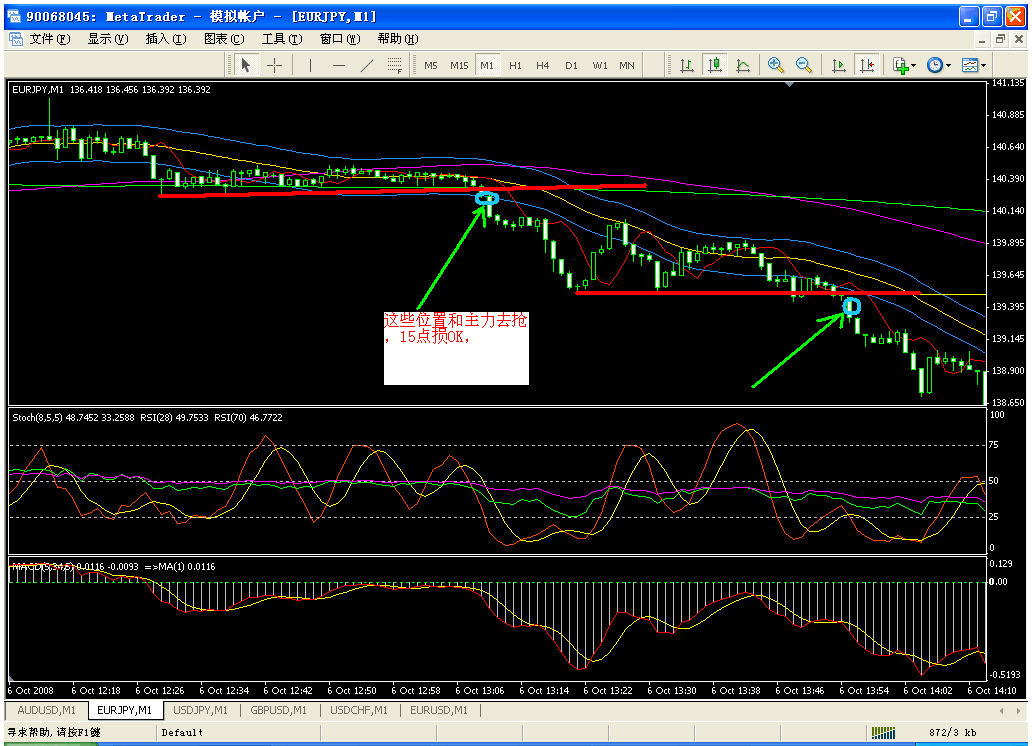The width and height of the screenshot is (1032, 746).
Task: Switch to EURUSD,M1 chart tab
Action: pos(439,710)
